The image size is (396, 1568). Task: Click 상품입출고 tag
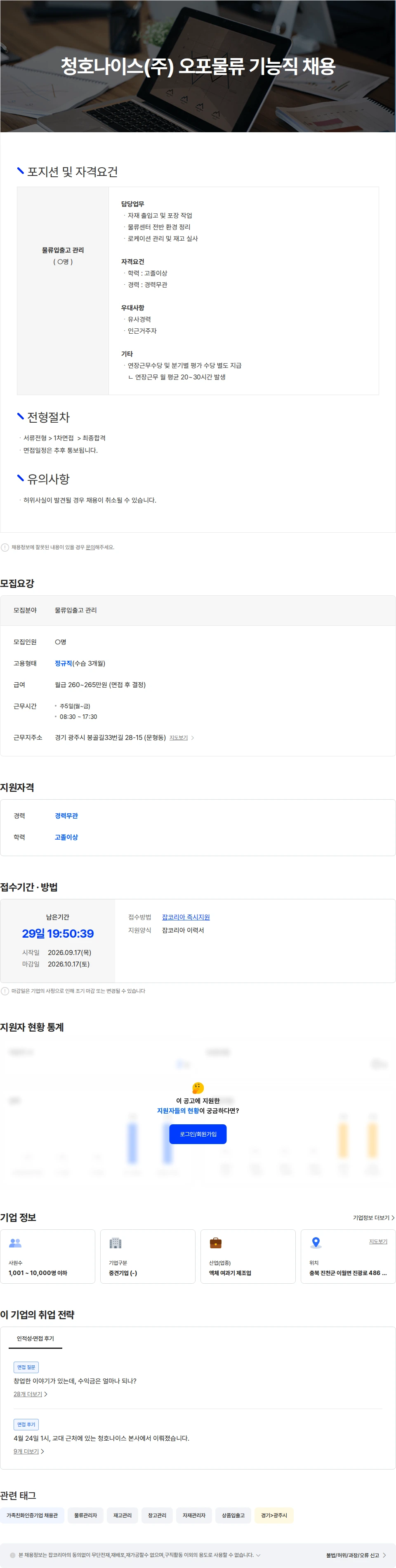click(233, 1515)
